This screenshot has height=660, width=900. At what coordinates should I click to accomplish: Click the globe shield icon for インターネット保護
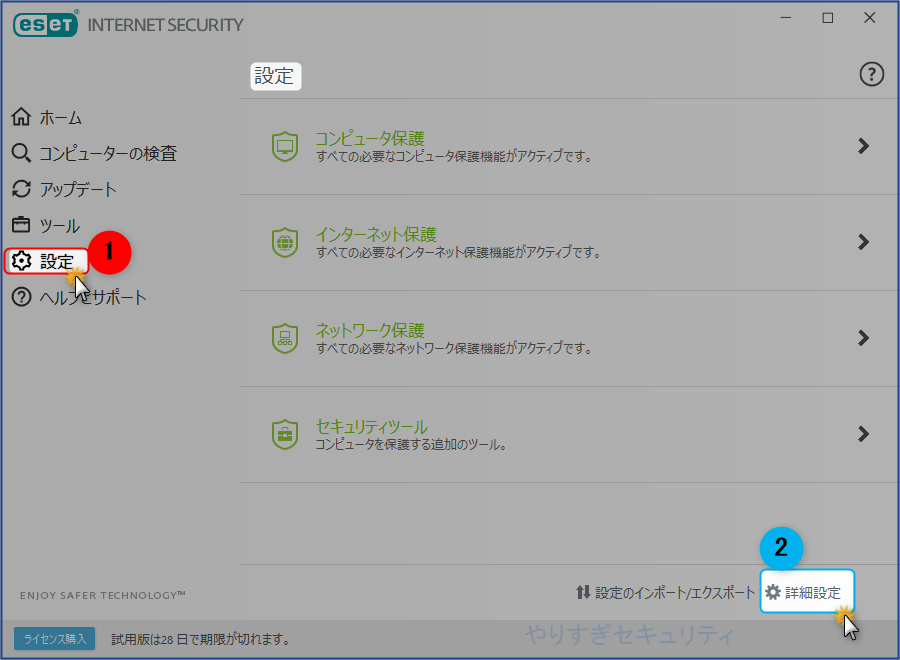tap(285, 242)
